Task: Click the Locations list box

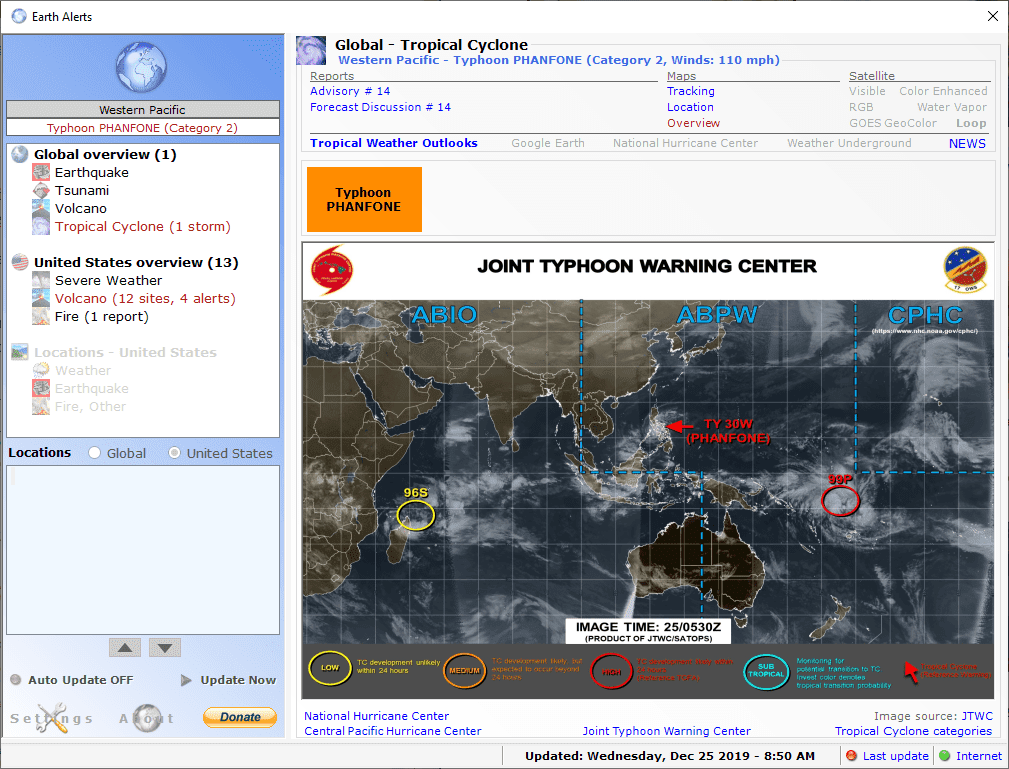Action: coord(143,550)
